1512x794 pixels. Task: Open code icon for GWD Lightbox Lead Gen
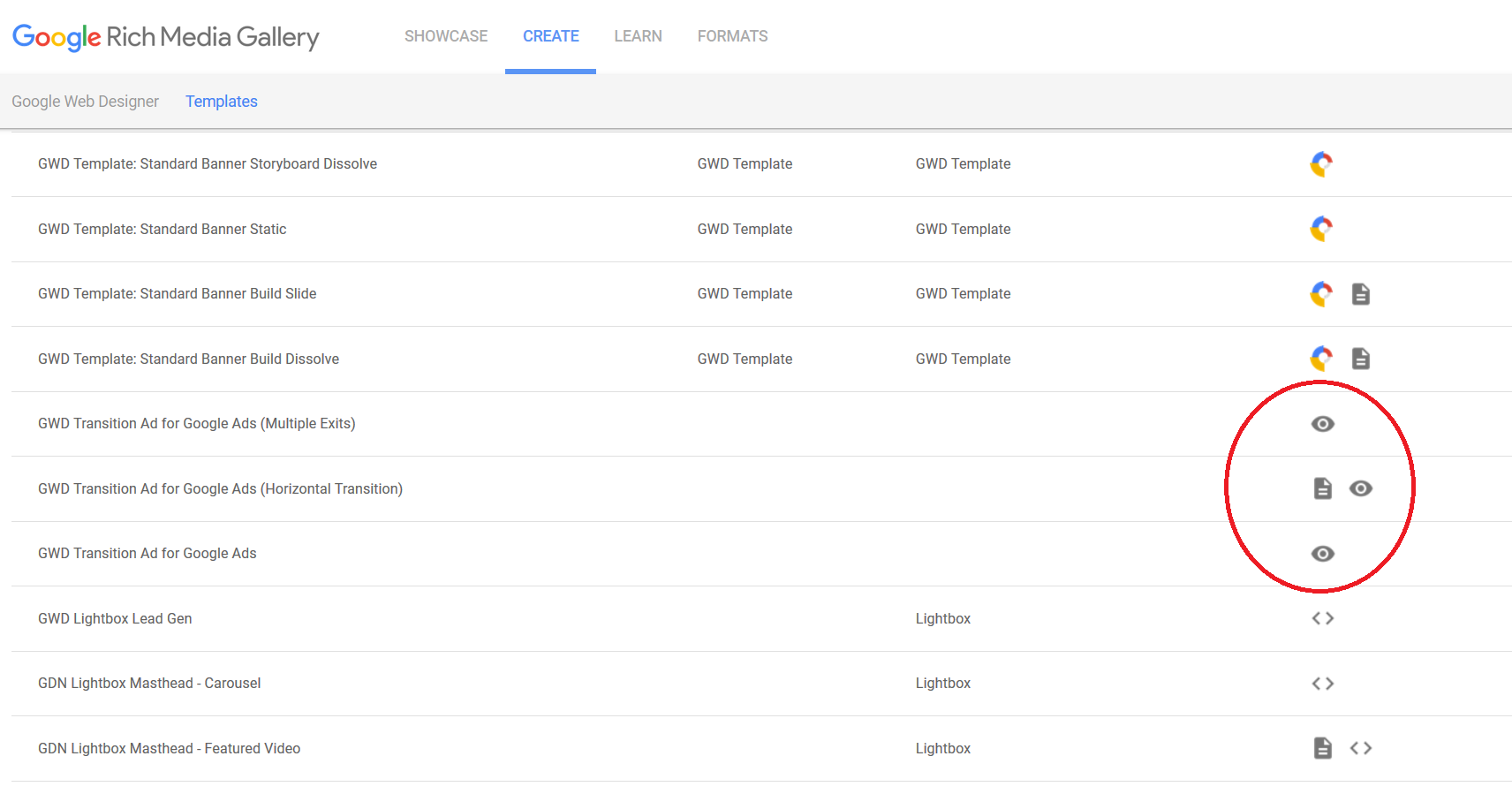1322,618
